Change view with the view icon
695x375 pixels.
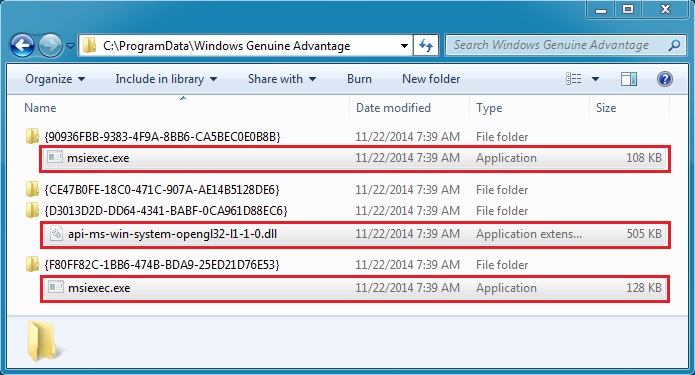click(x=574, y=79)
